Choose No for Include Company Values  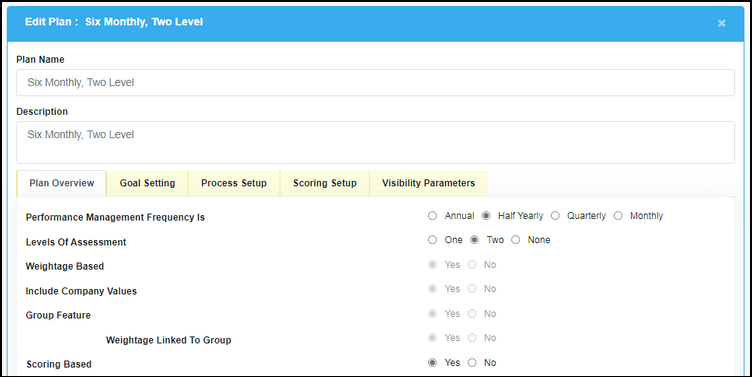[472, 289]
